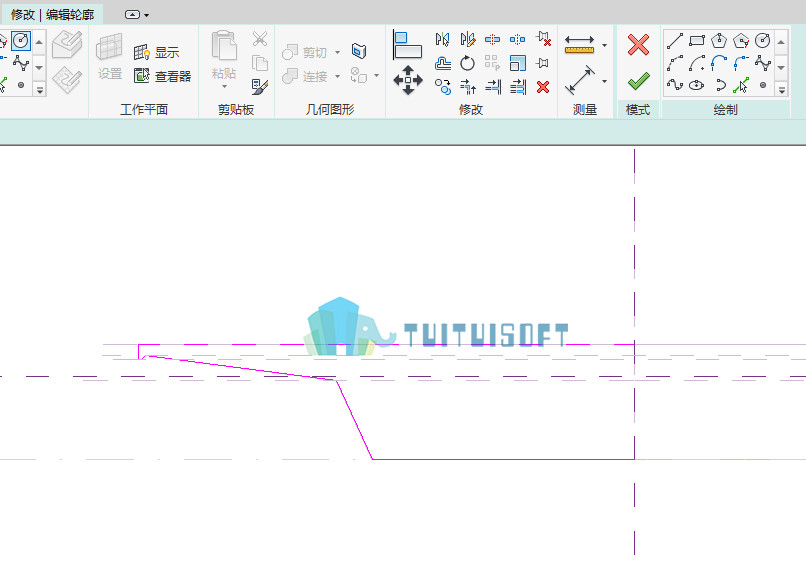Select the Rotate tool
Viewport: 806px width, 562px height.
pyautogui.click(x=467, y=64)
